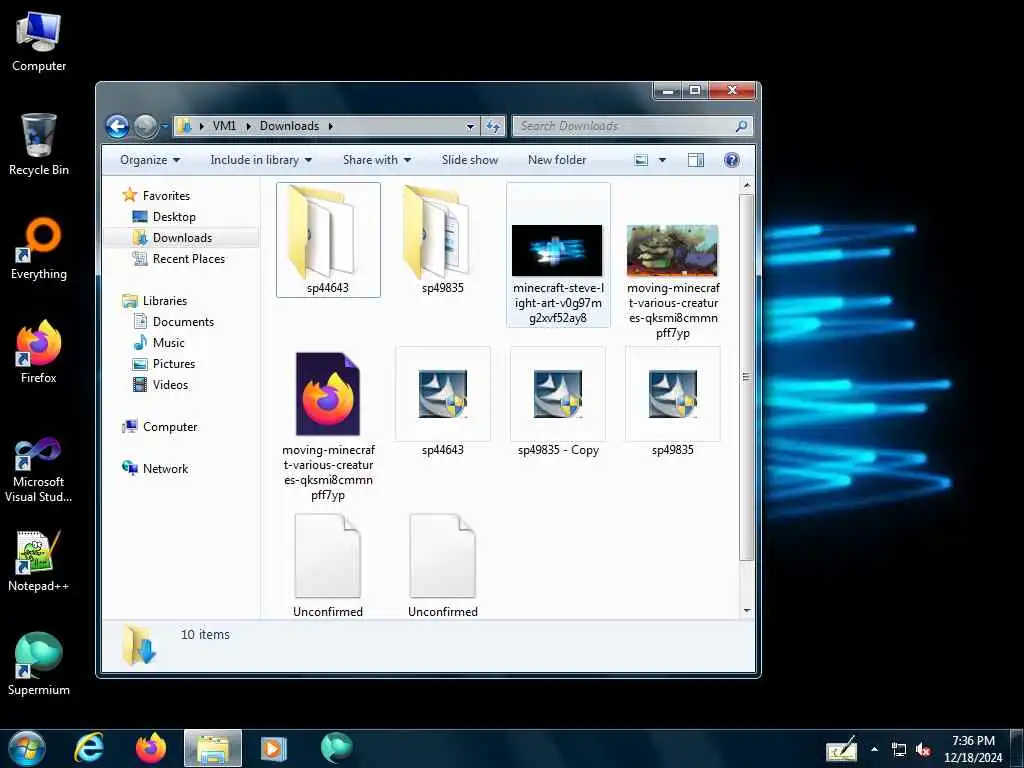Open the Pictures library

174,364
